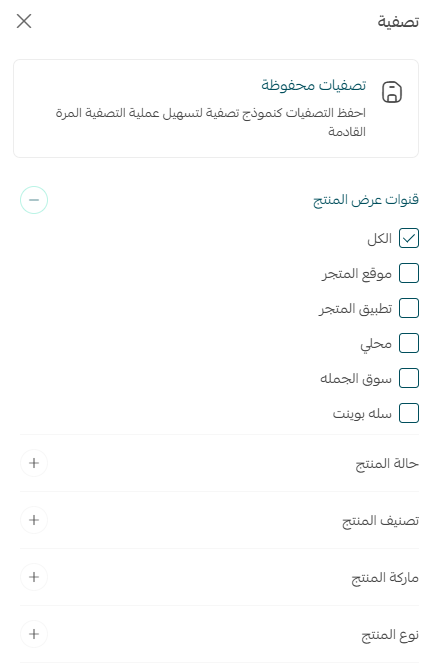Click the saved filters floppy disk icon
The width and height of the screenshot is (437, 672).
point(392,92)
